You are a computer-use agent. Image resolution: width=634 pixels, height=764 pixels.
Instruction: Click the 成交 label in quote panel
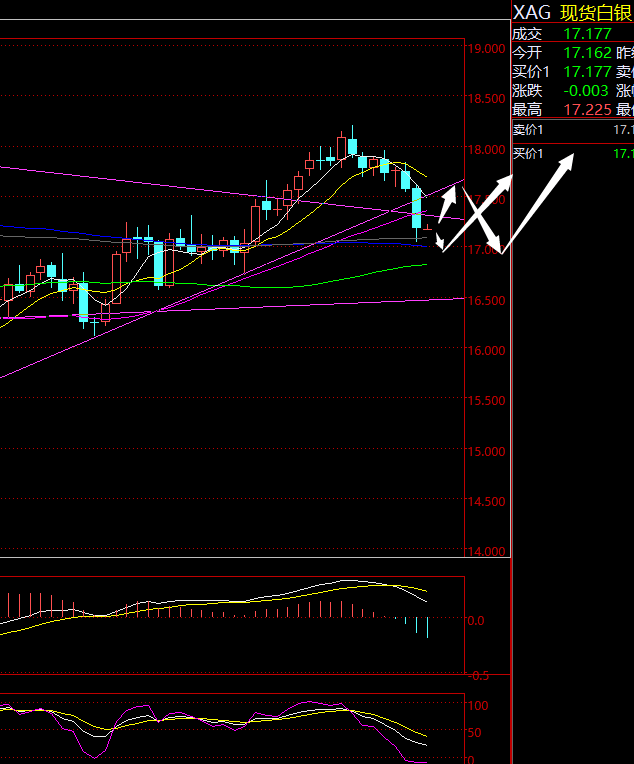[527, 34]
